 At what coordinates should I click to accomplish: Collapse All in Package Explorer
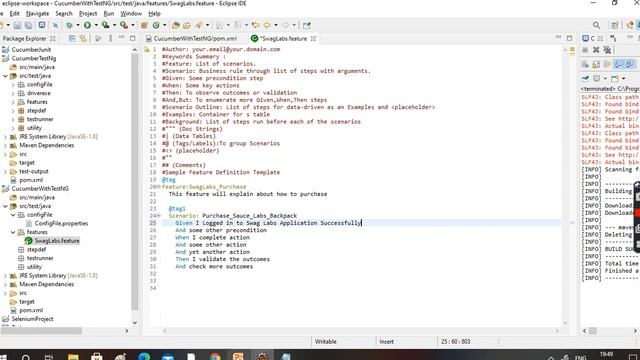click(x=72, y=38)
